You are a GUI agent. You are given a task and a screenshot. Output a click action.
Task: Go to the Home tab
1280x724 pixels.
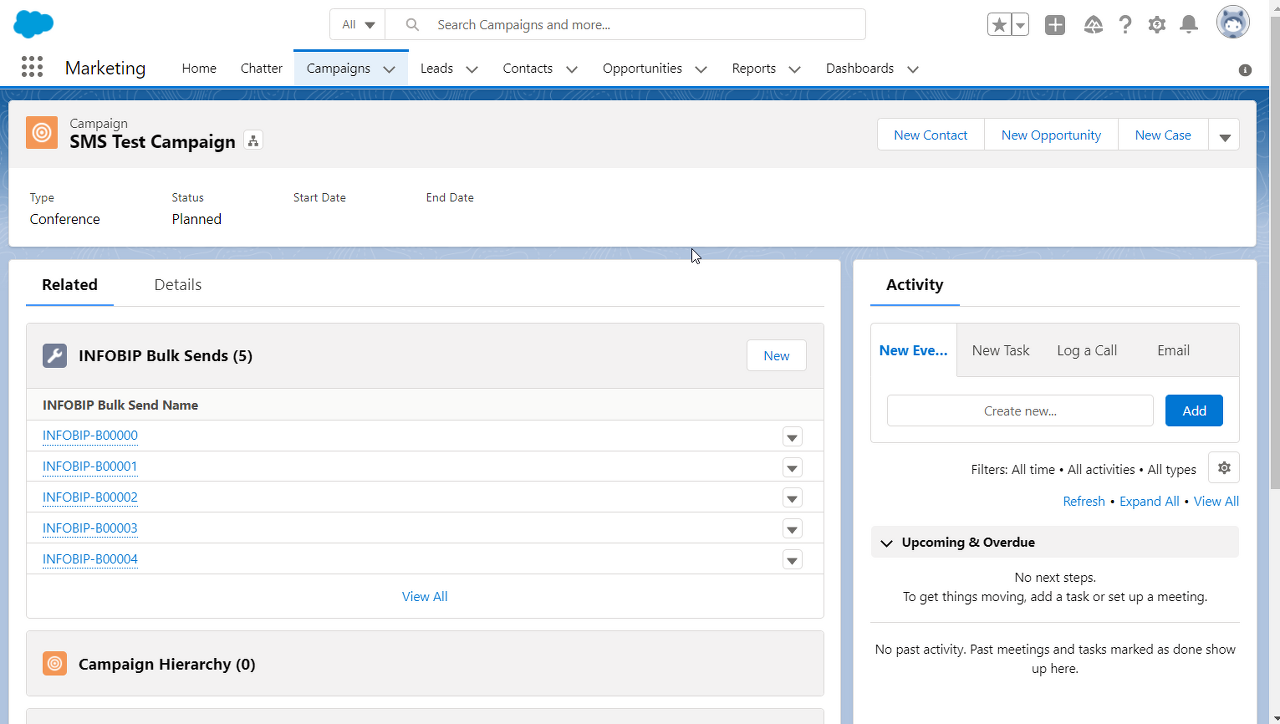pos(199,68)
